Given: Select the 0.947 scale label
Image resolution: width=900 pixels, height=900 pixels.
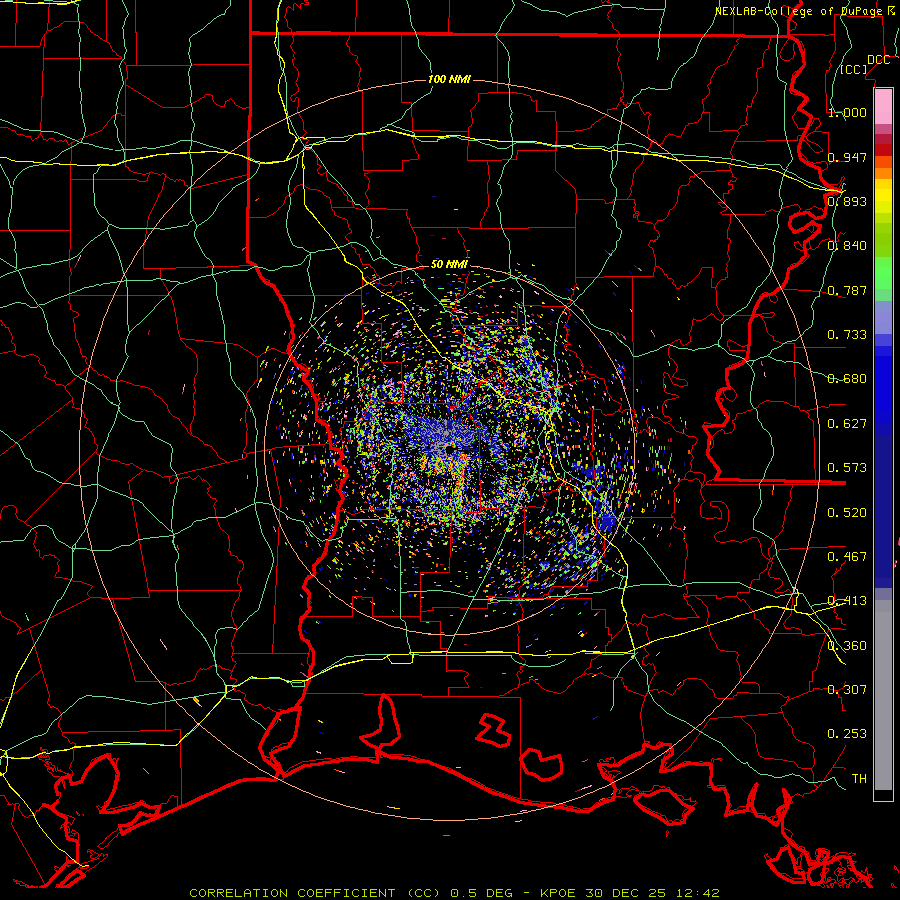Looking at the screenshot, I should (x=847, y=157).
